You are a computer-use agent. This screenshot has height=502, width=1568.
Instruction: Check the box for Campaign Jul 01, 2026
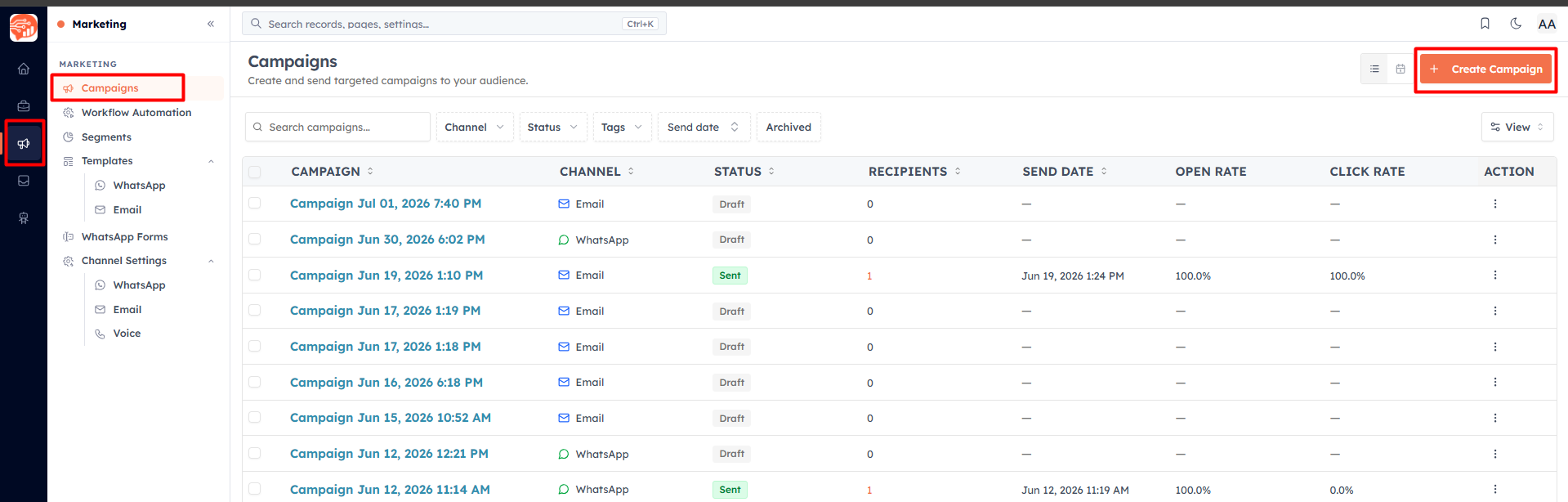tap(255, 203)
